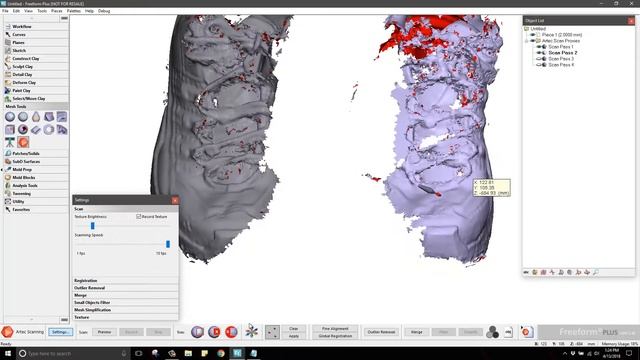Screen dimensions: 640x360
Task: Expand the Paint Clay palette
Action: point(36,91)
